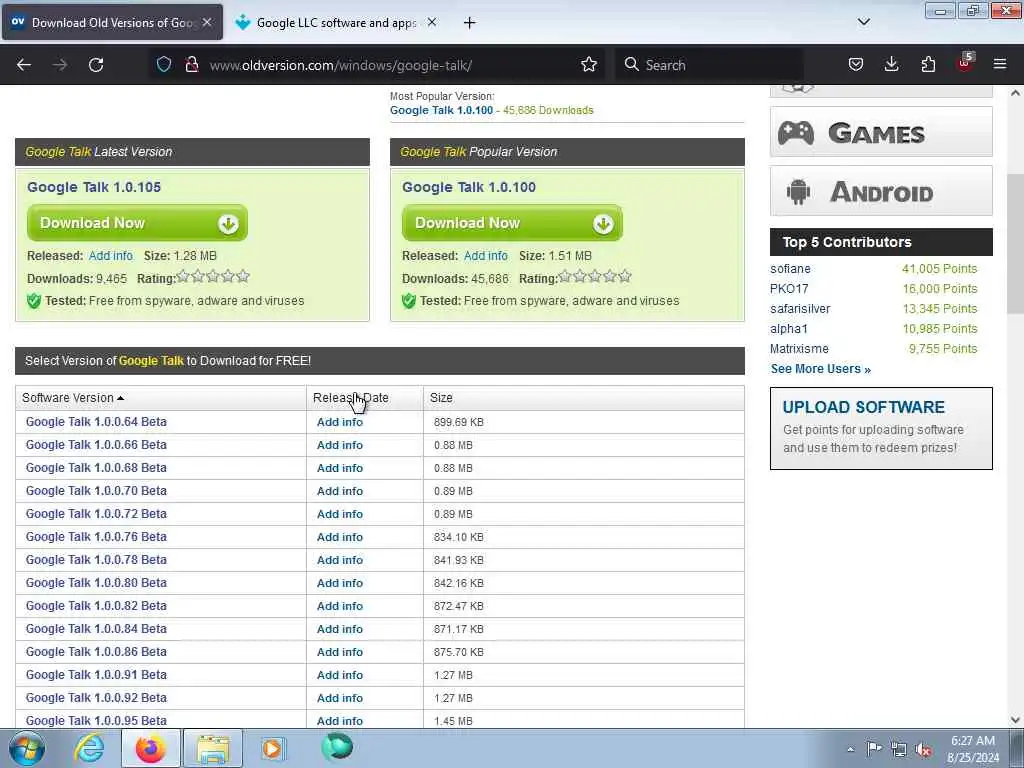Open contributor Matrixisme's profile
This screenshot has width=1024, height=768.
click(799, 349)
